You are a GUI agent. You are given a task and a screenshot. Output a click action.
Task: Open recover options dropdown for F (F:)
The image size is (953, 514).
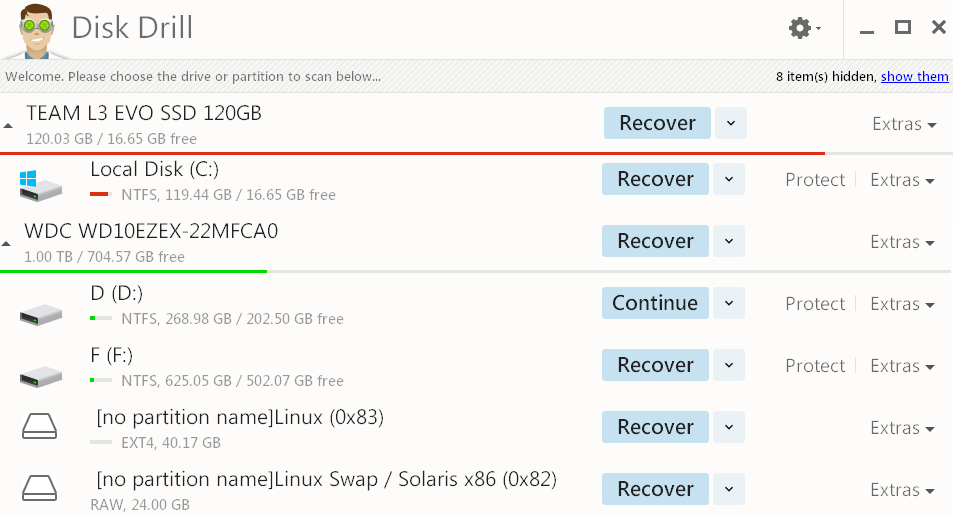point(729,366)
